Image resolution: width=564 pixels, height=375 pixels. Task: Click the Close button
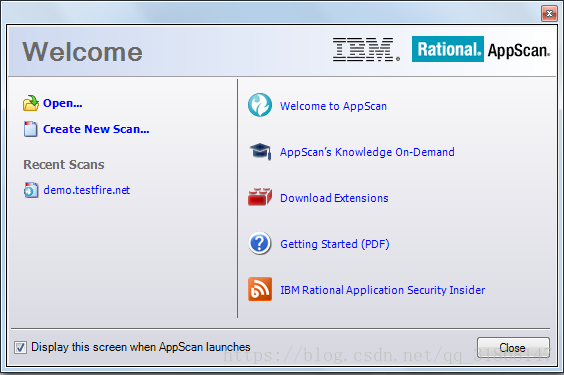point(513,348)
